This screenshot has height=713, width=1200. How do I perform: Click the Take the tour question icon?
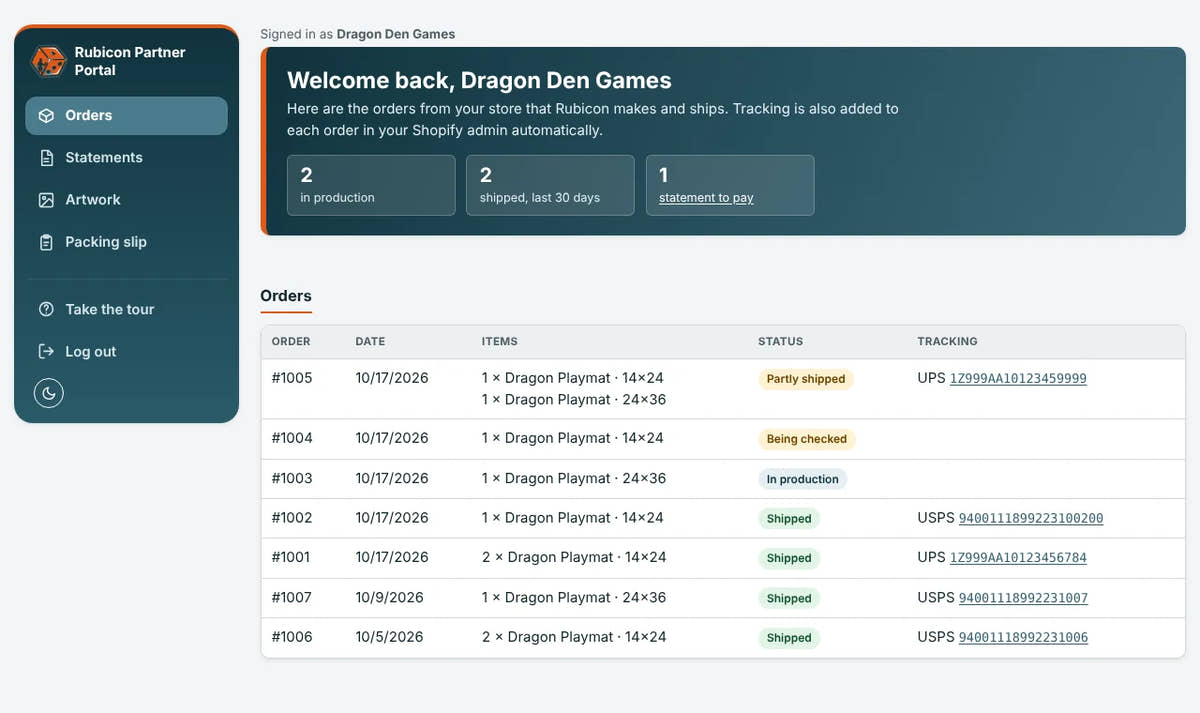coord(46,310)
